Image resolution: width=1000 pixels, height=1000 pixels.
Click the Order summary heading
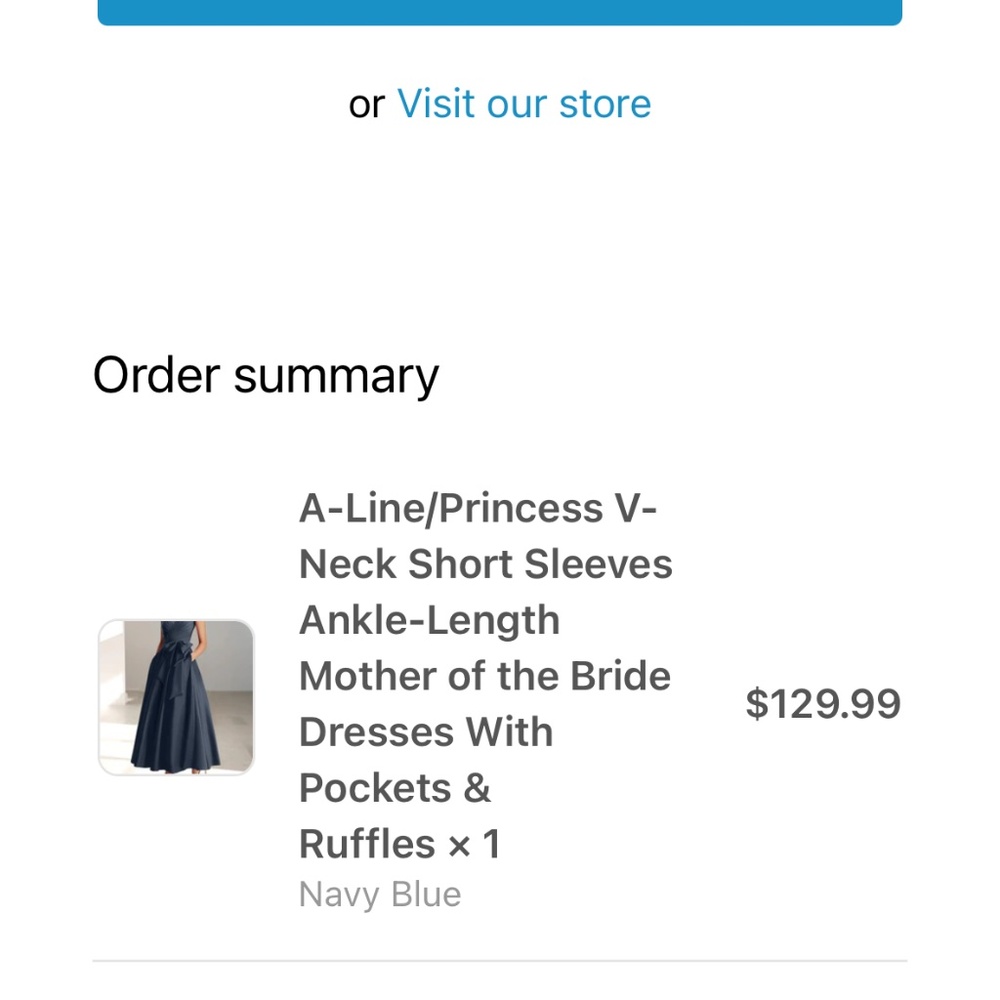pos(265,375)
